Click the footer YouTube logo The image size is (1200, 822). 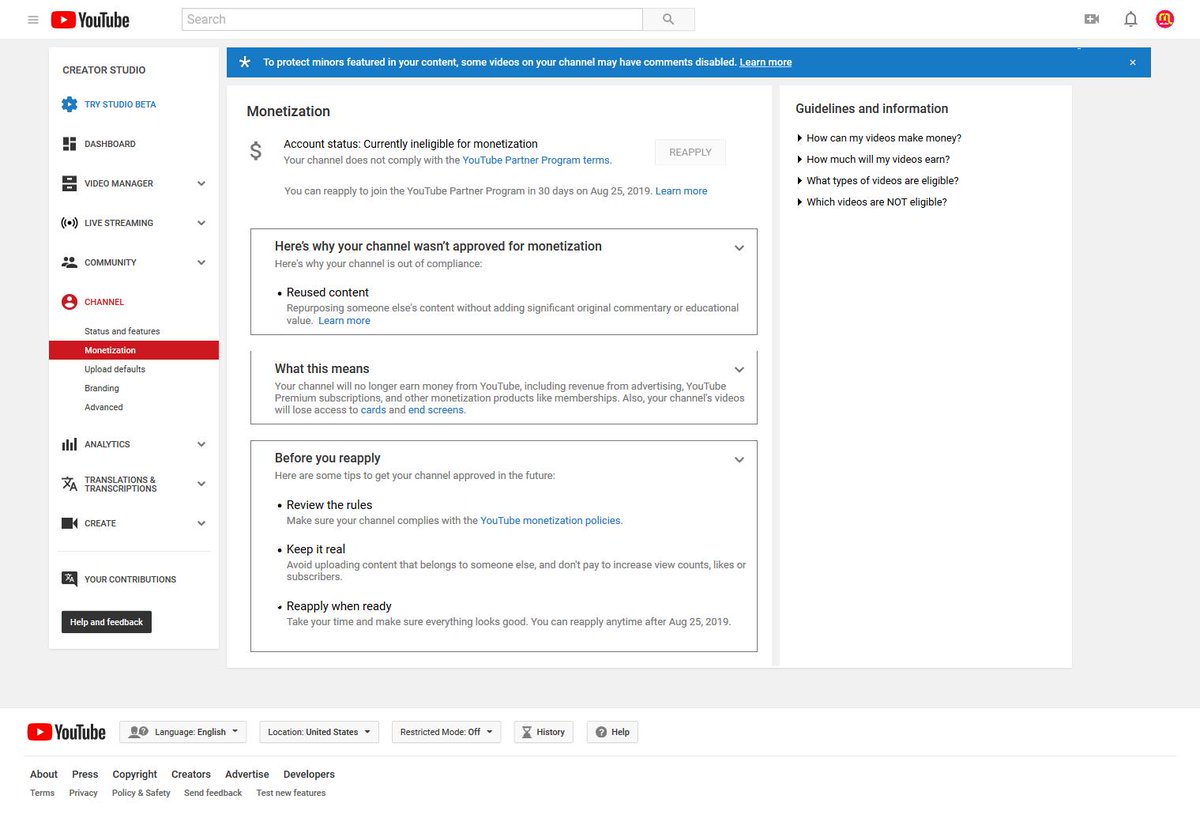(x=66, y=732)
